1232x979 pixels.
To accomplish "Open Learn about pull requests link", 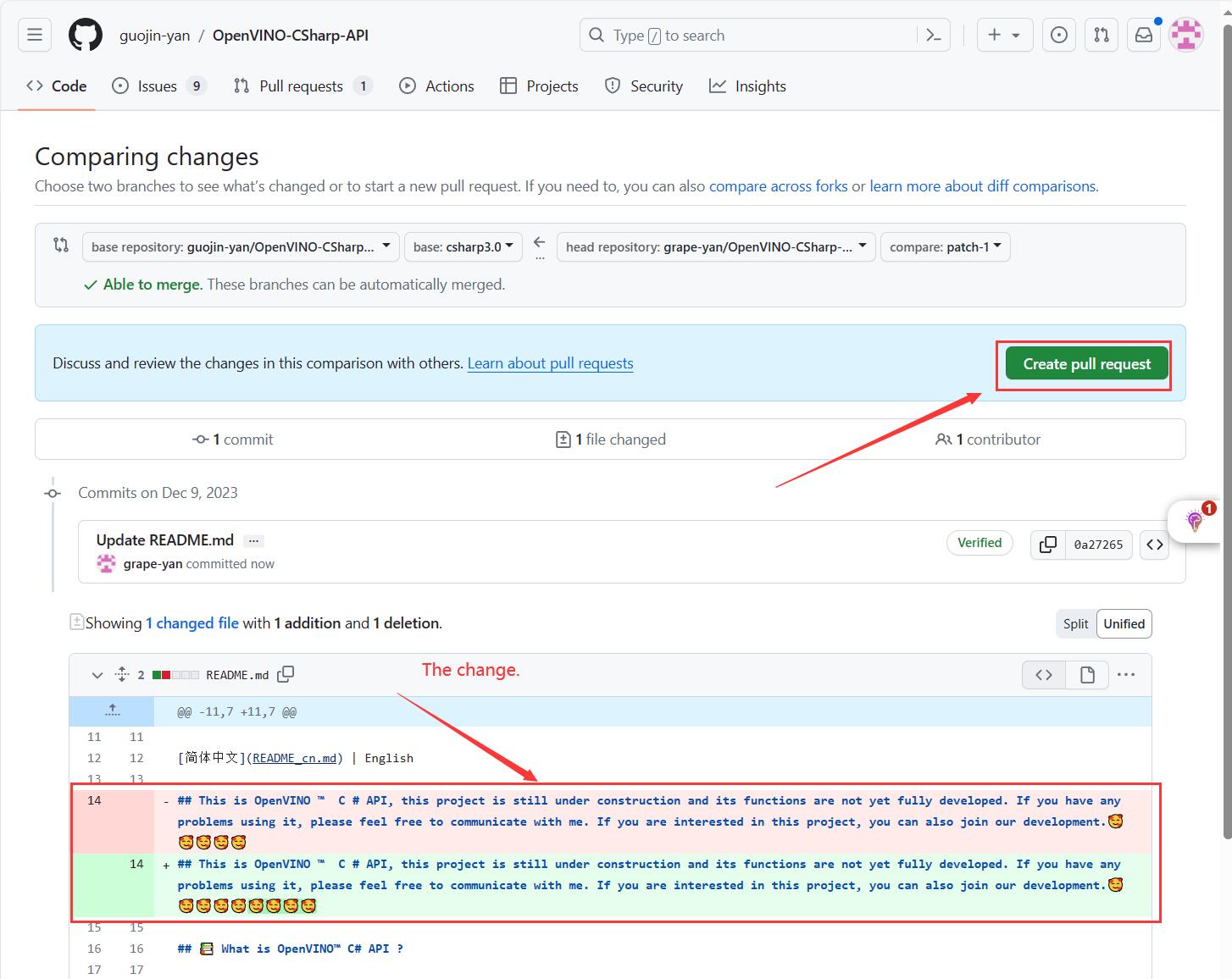I will tap(551, 363).
